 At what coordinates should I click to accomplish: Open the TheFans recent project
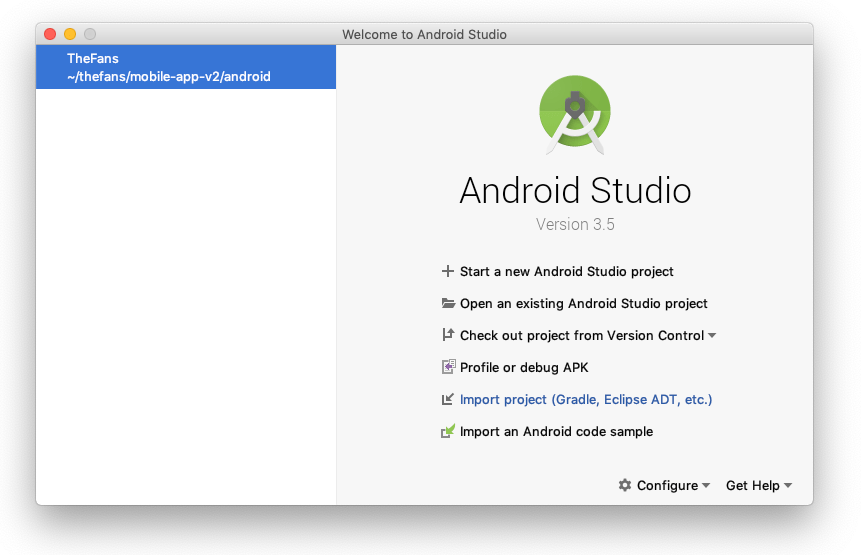tap(186, 67)
